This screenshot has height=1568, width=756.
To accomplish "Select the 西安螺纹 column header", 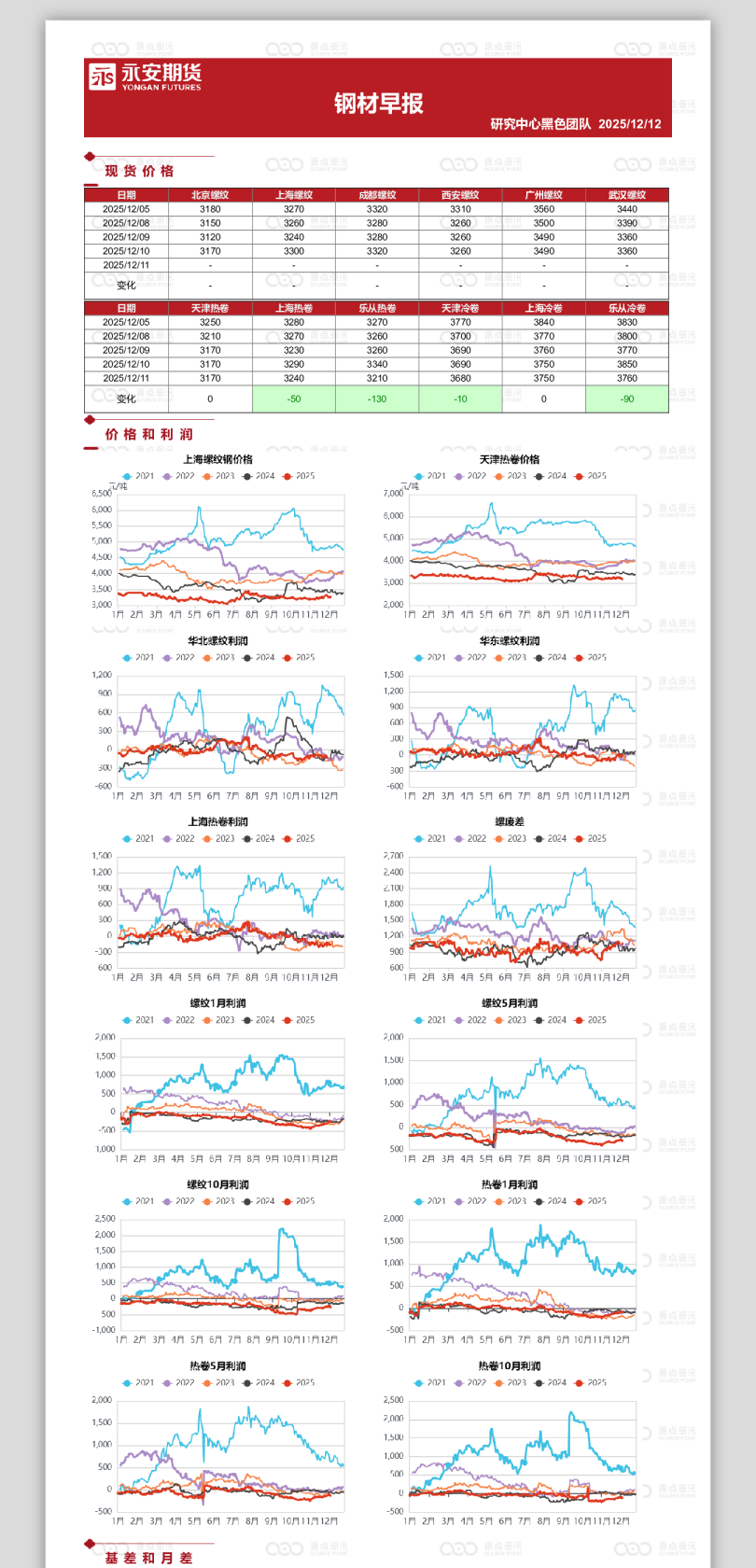I will tap(460, 195).
